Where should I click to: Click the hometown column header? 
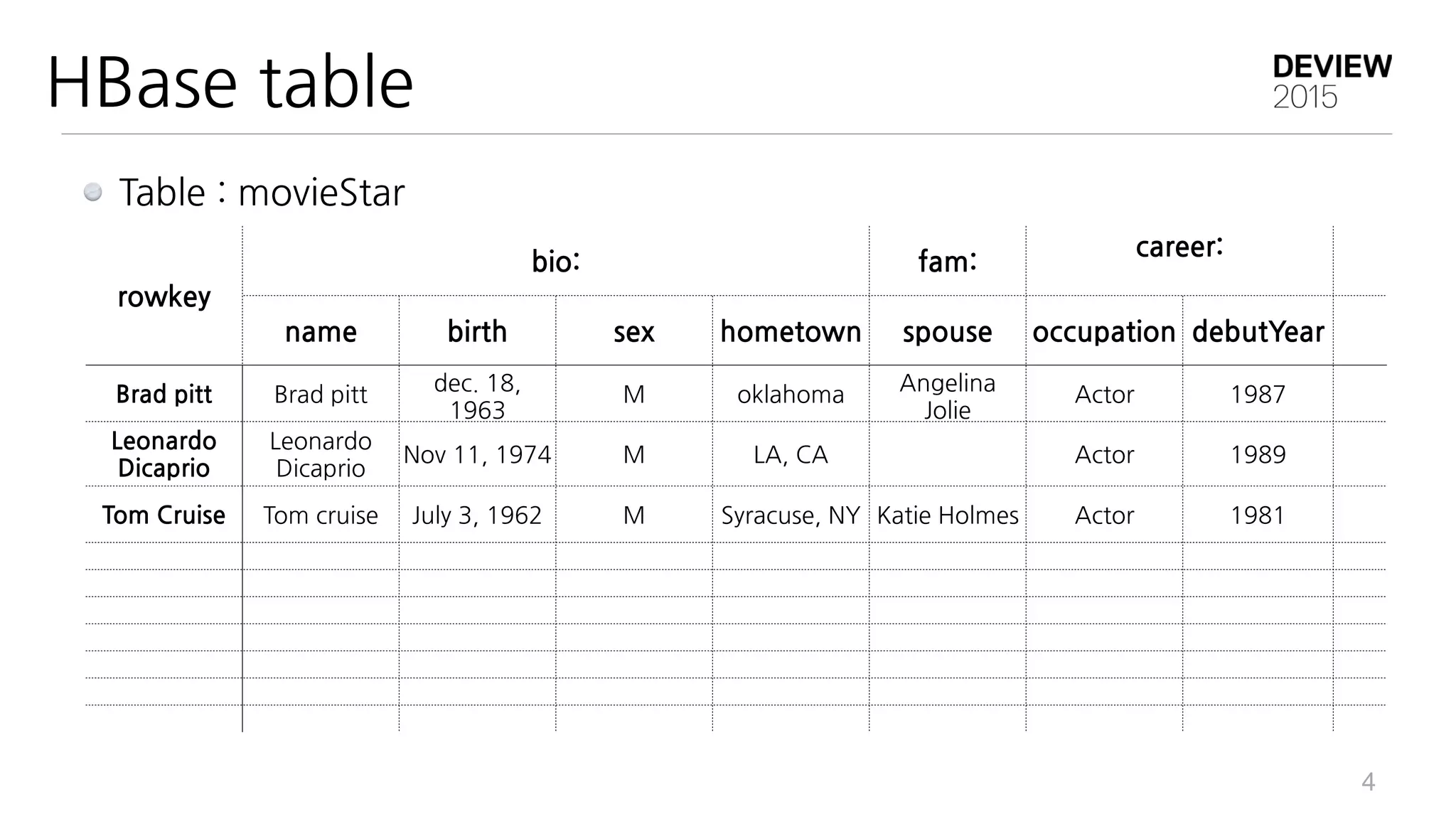click(x=791, y=331)
